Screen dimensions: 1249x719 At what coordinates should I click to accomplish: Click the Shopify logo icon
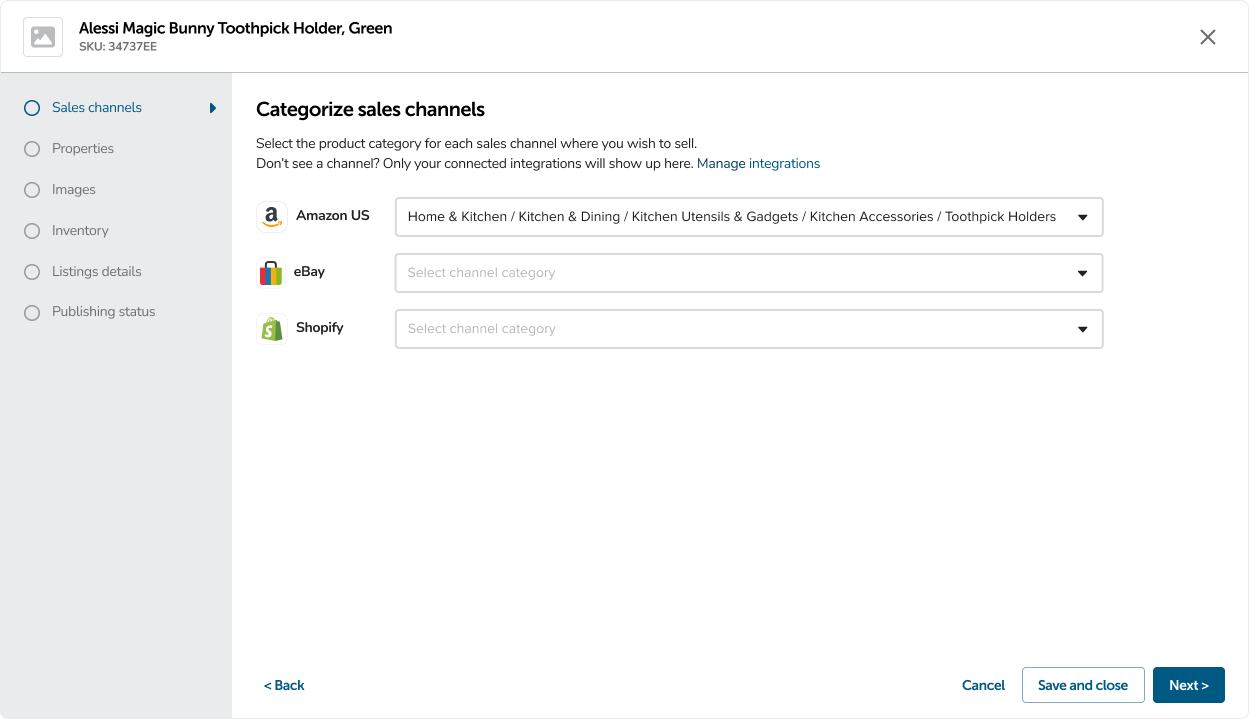pos(271,329)
